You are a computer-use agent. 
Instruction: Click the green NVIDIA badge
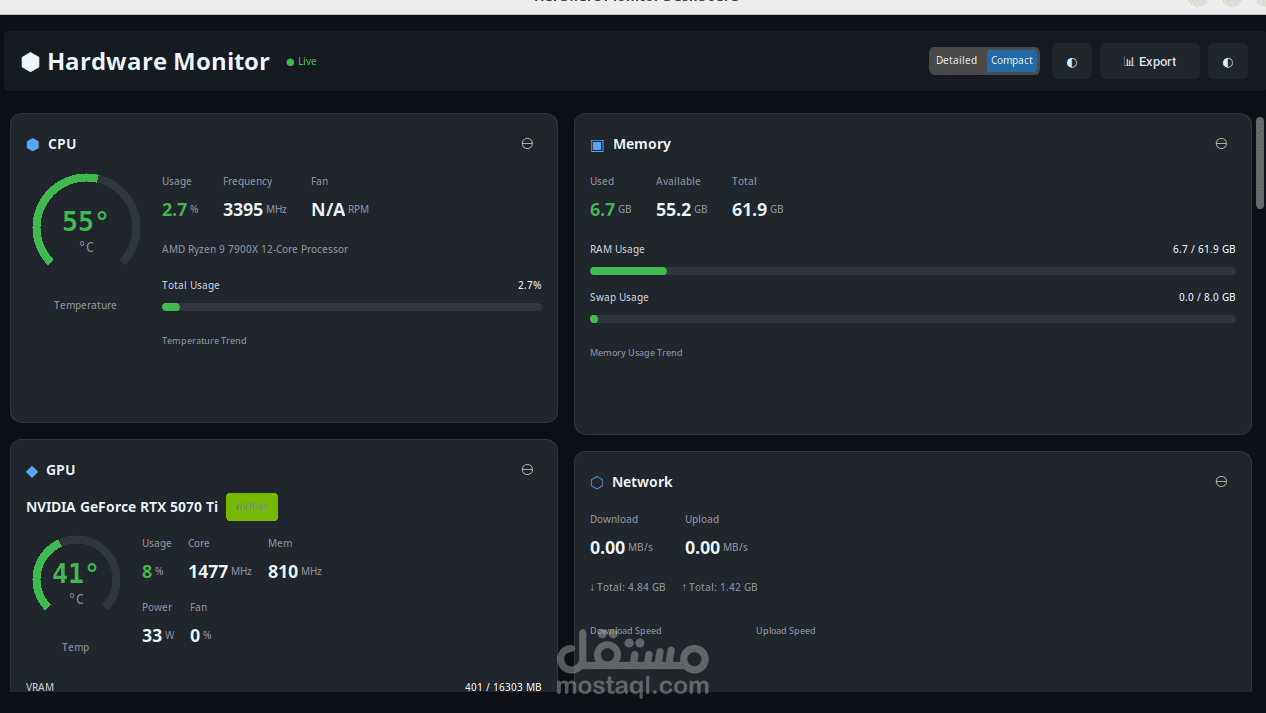[252, 507]
